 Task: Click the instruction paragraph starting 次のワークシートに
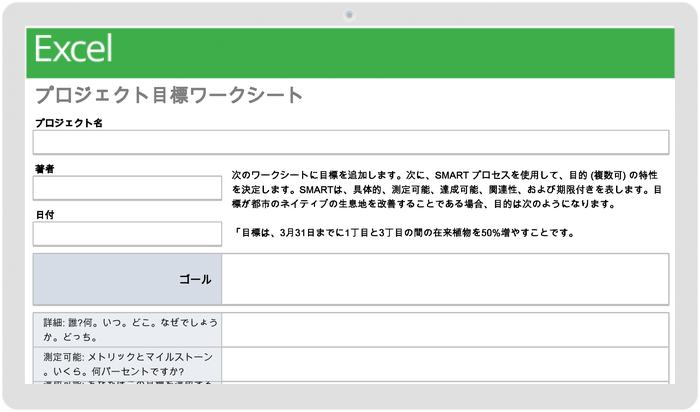pos(446,189)
